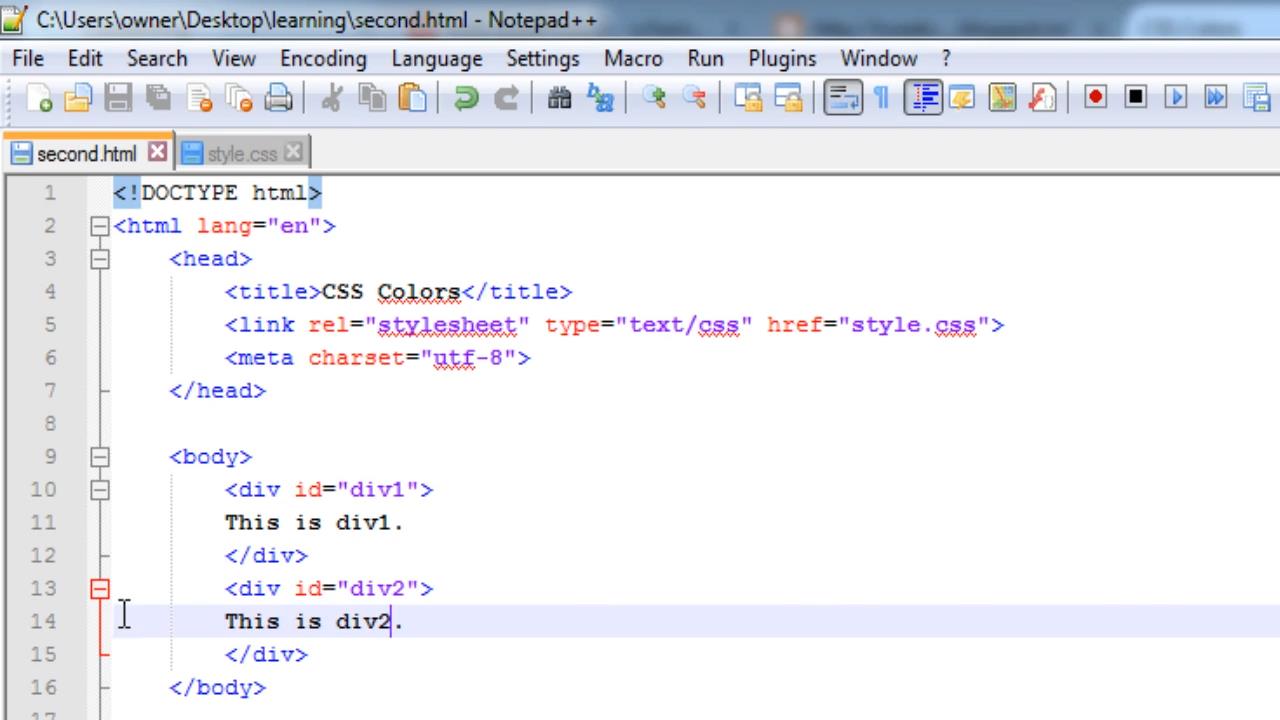Image resolution: width=1280 pixels, height=720 pixels.
Task: Open the Plugins menu
Action: pyautogui.click(x=782, y=59)
